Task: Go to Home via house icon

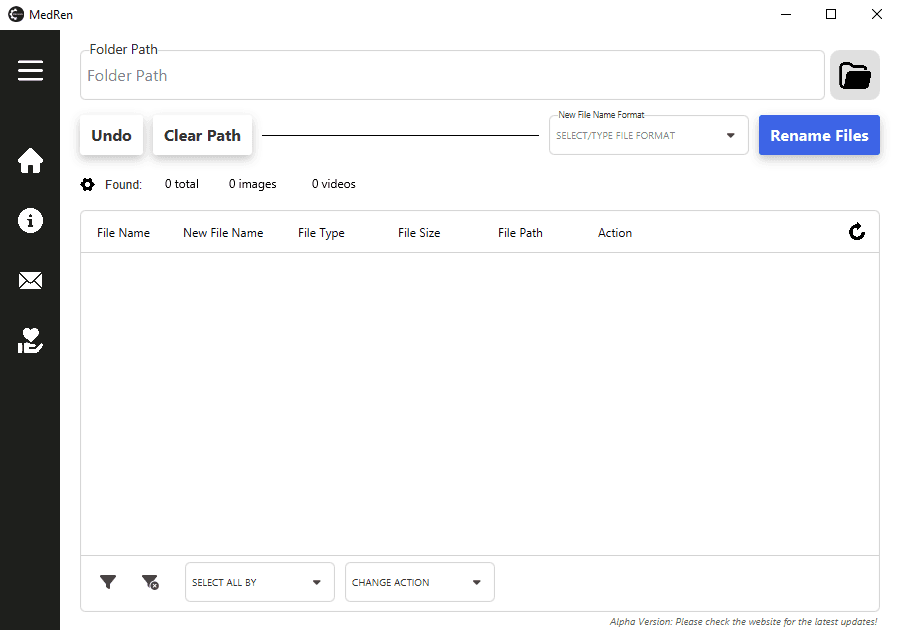Action: (x=30, y=161)
